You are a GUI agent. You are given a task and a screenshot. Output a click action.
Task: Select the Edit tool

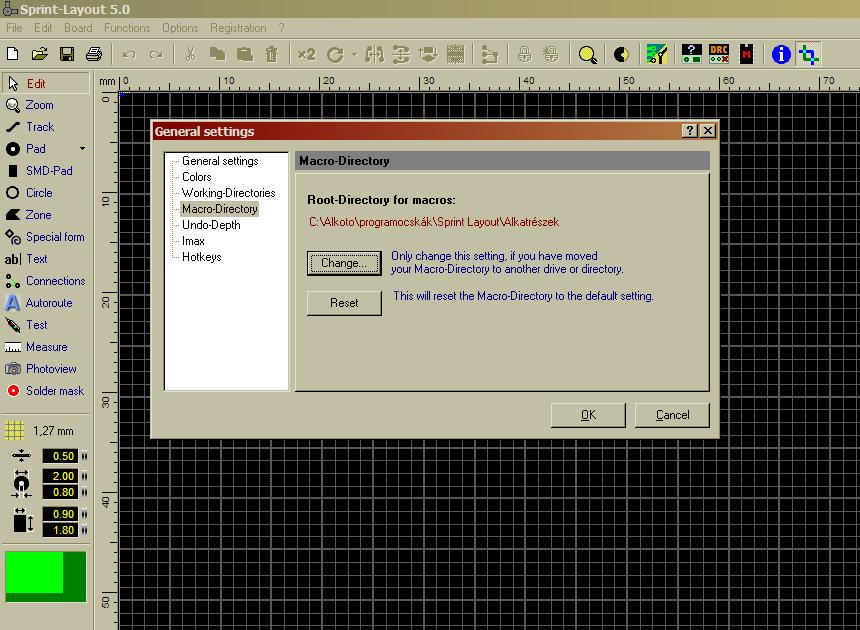[x=46, y=83]
